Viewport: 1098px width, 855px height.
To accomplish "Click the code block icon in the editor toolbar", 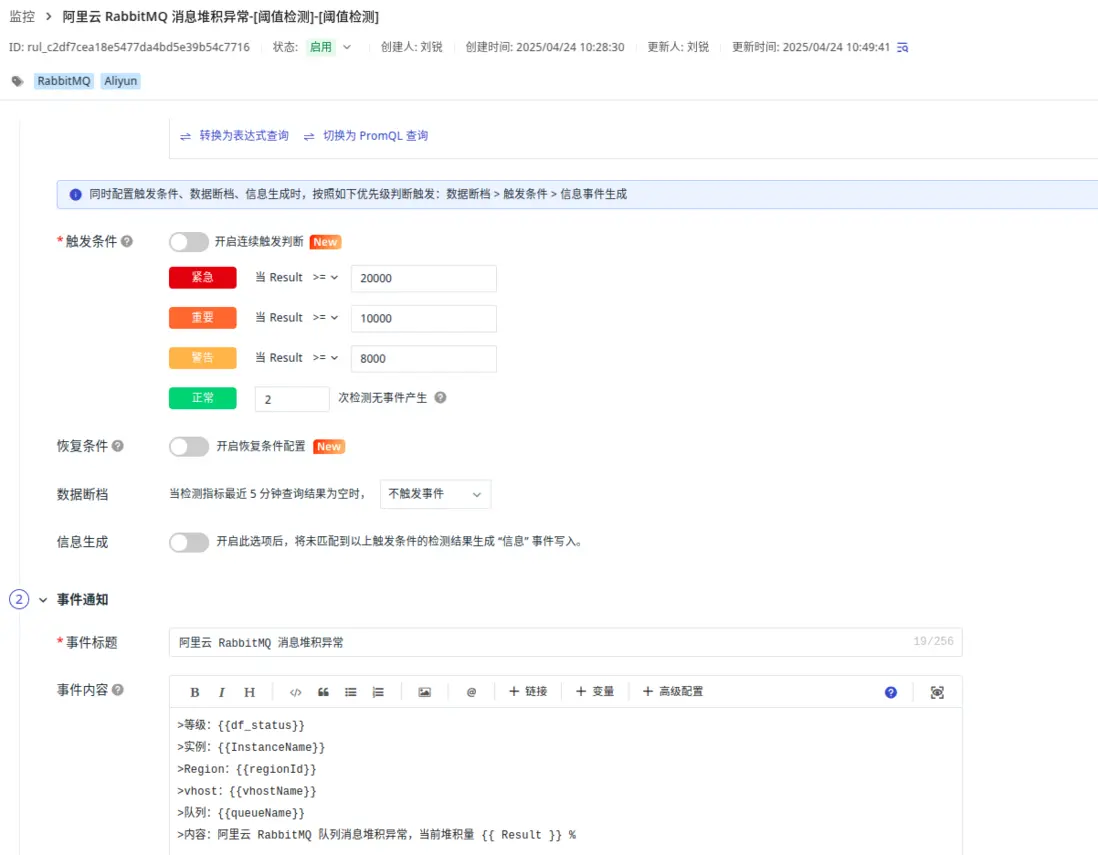I will tap(294, 691).
